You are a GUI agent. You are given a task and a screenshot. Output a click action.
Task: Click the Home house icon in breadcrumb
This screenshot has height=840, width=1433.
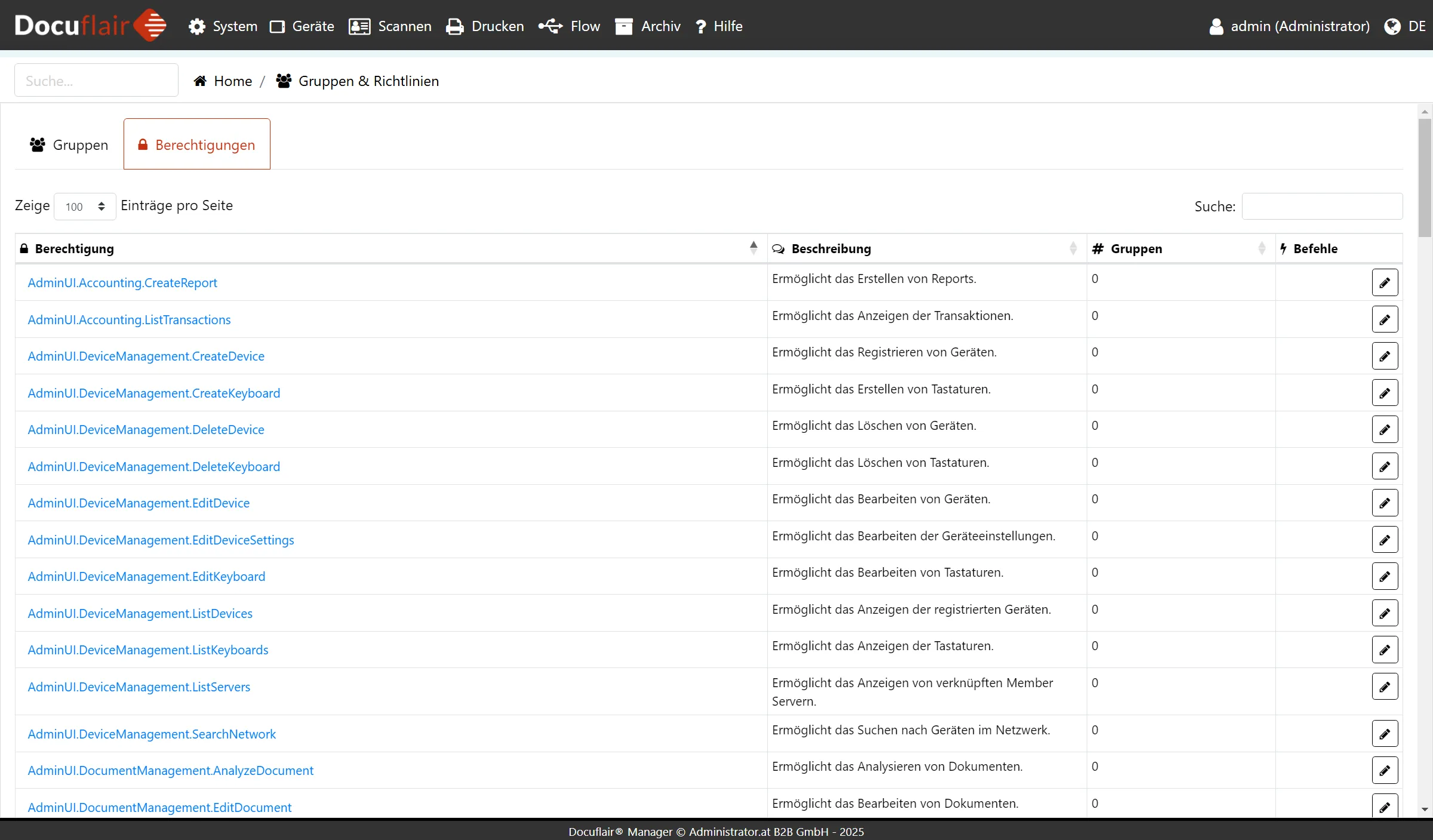click(x=200, y=81)
